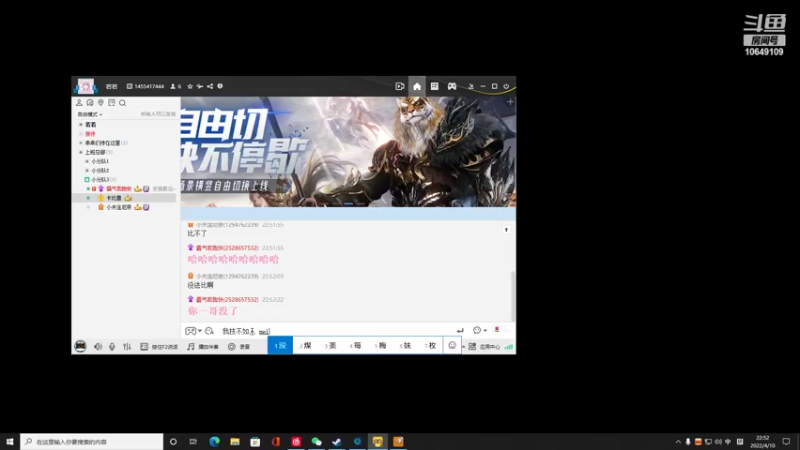Click the game promotional banner image
Viewport: 800px width, 450px height.
coord(348,152)
